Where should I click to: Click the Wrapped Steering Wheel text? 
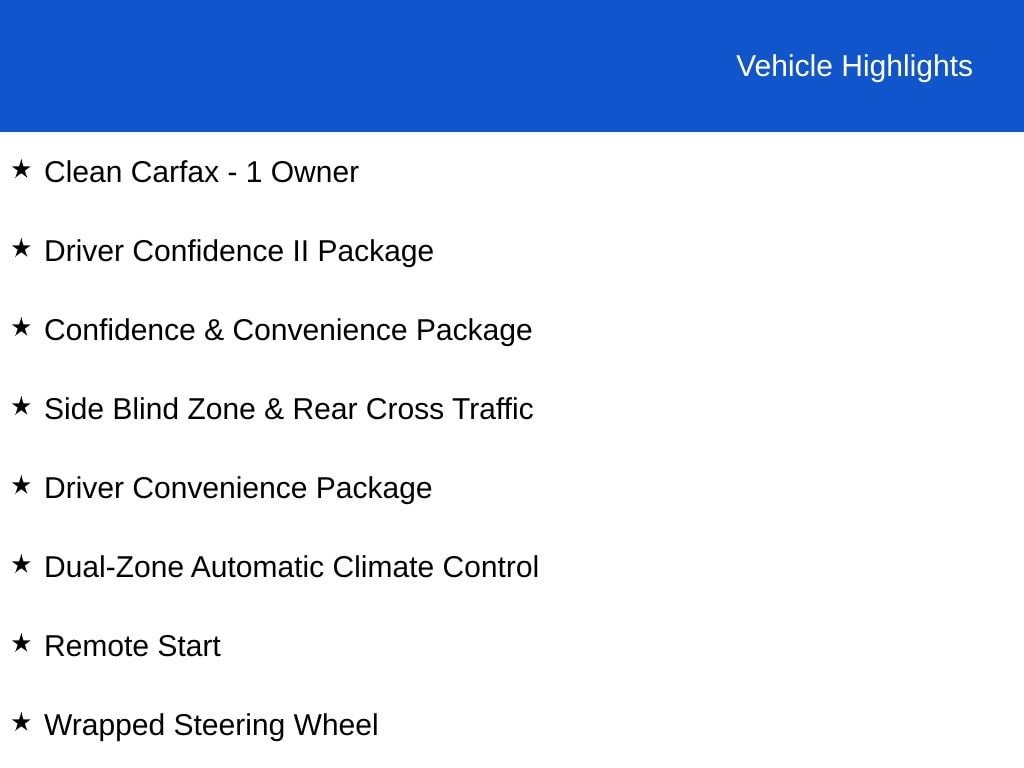click(x=211, y=726)
